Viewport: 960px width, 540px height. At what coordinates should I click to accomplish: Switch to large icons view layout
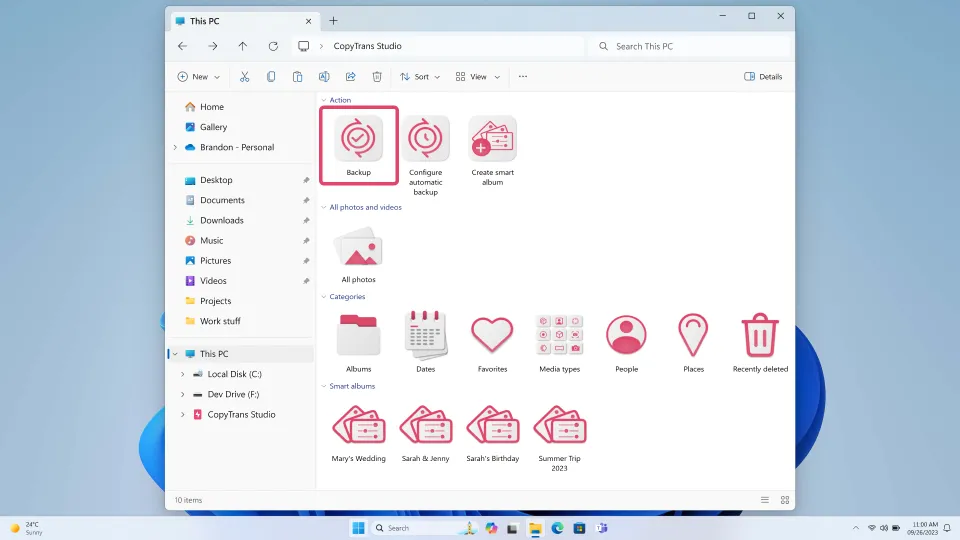785,500
